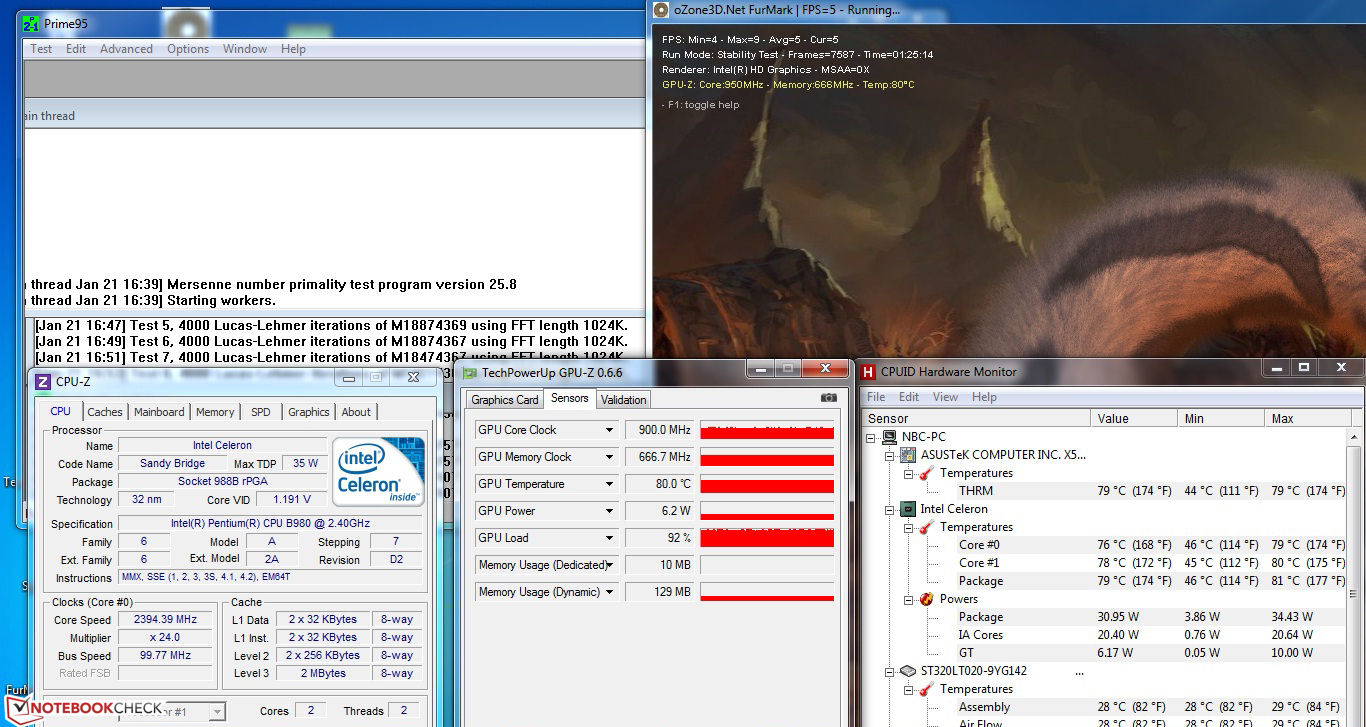Click the Sensor column header

(x=977, y=418)
